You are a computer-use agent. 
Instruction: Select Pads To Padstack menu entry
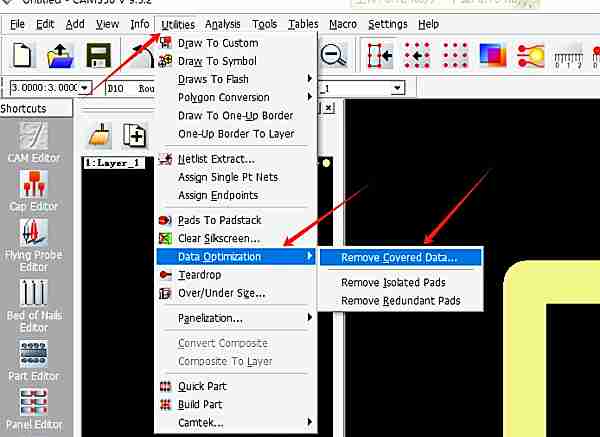point(236,220)
